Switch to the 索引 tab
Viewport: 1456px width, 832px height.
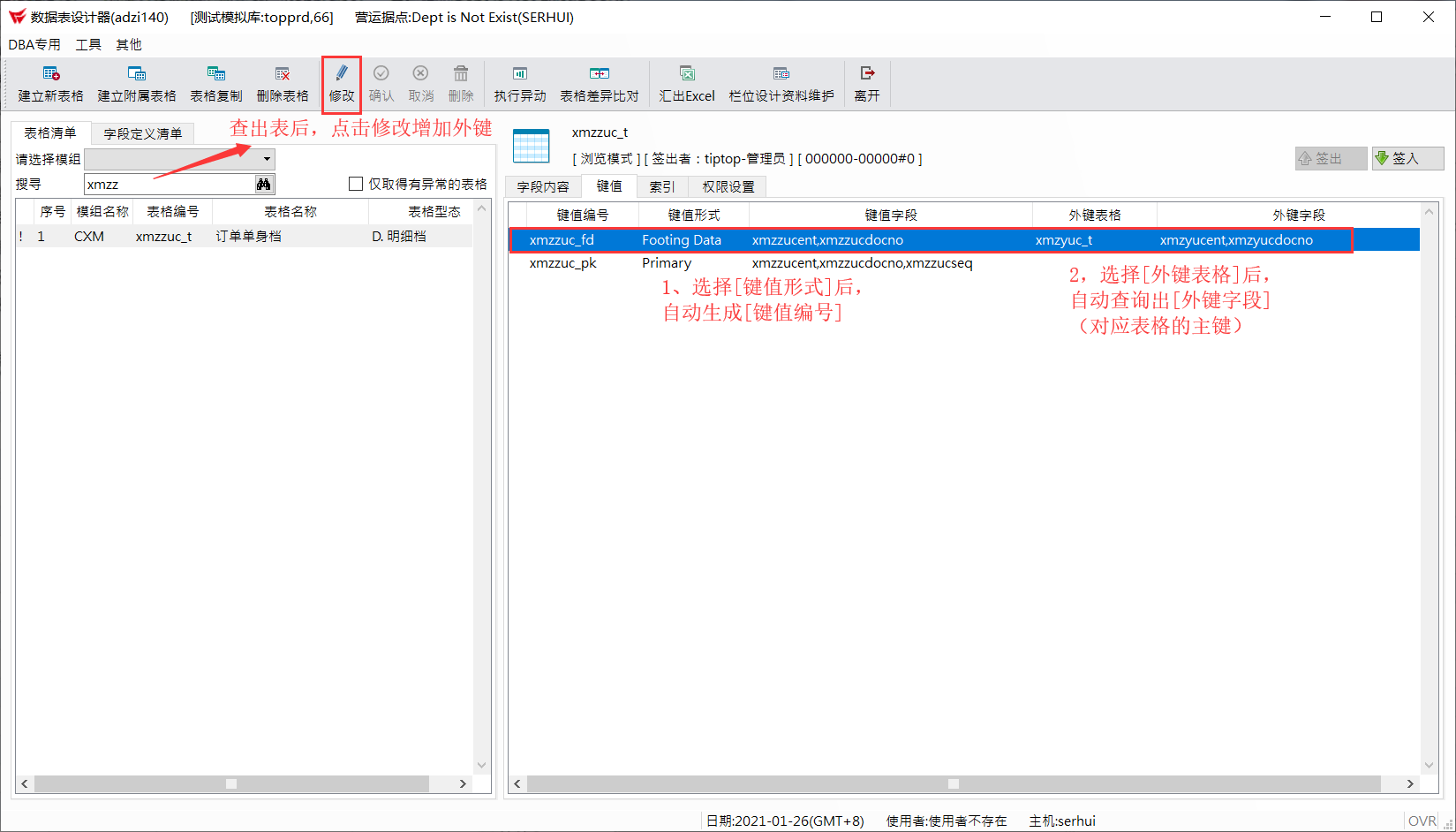click(x=662, y=186)
